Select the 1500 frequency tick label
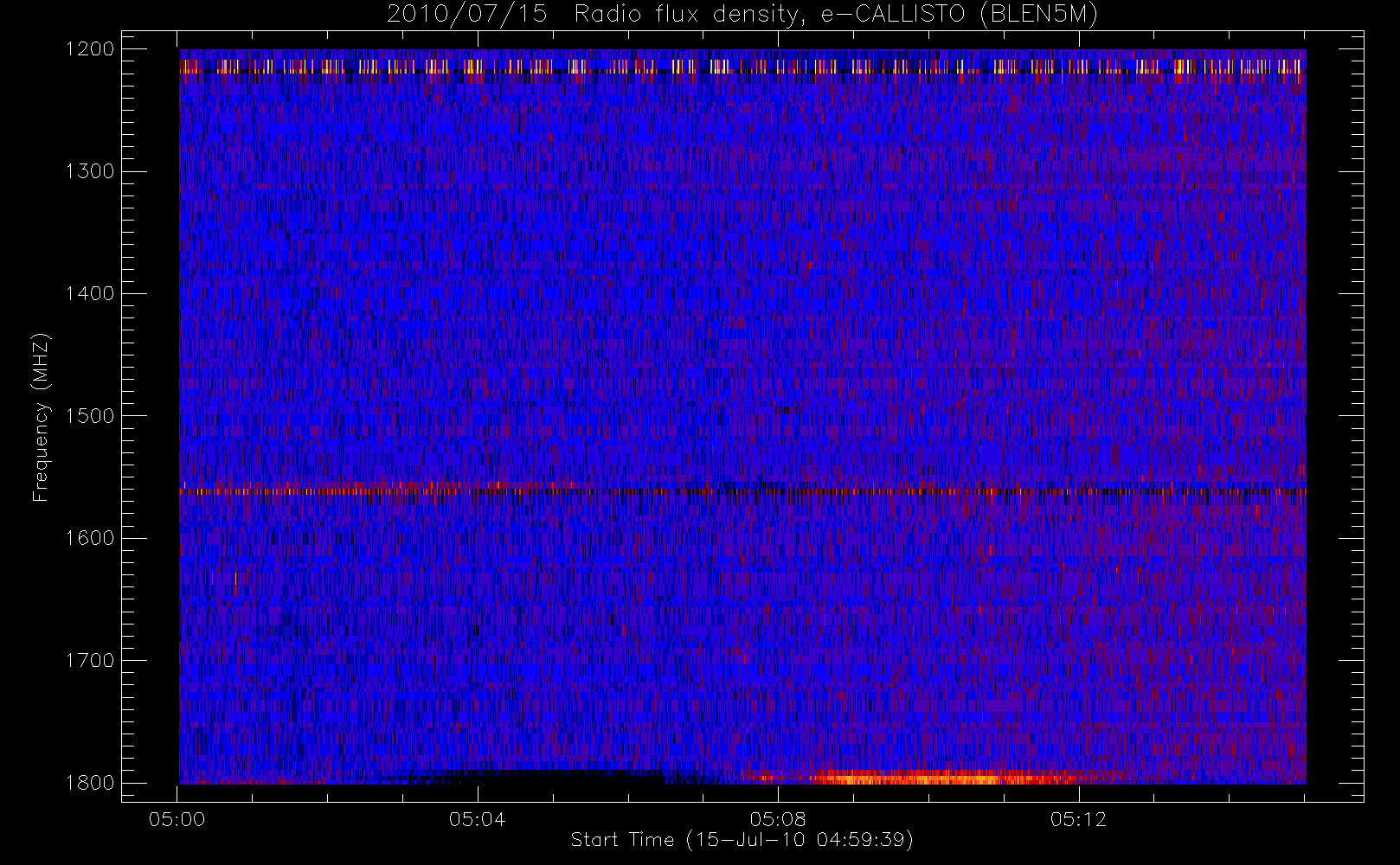Image resolution: width=1400 pixels, height=865 pixels. [x=90, y=416]
